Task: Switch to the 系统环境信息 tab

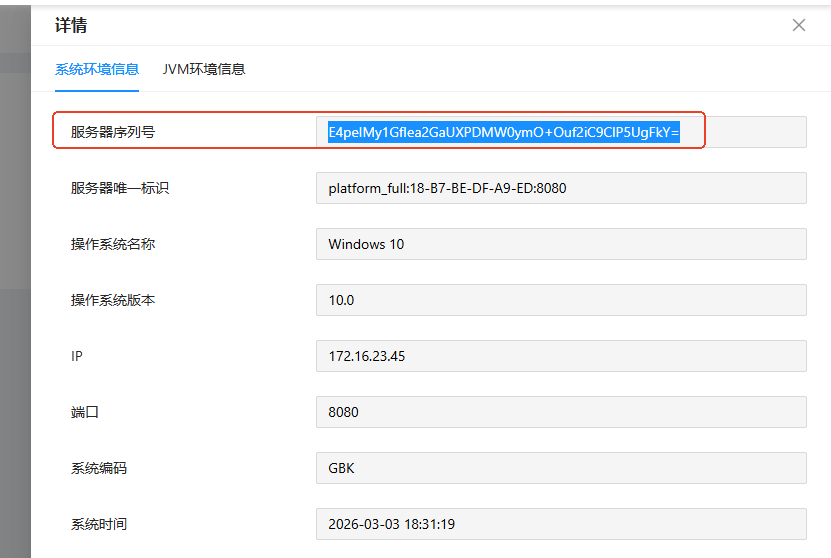Action: click(x=97, y=69)
